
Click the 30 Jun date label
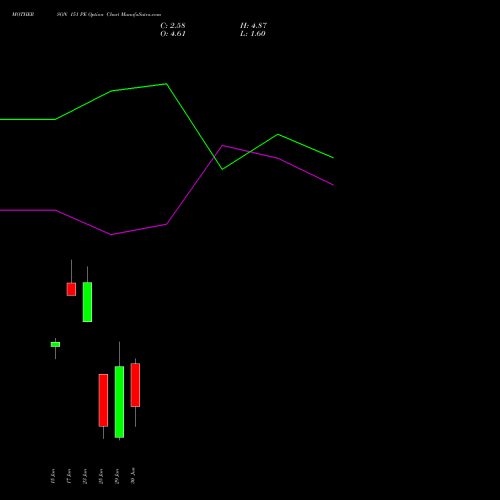[133, 476]
